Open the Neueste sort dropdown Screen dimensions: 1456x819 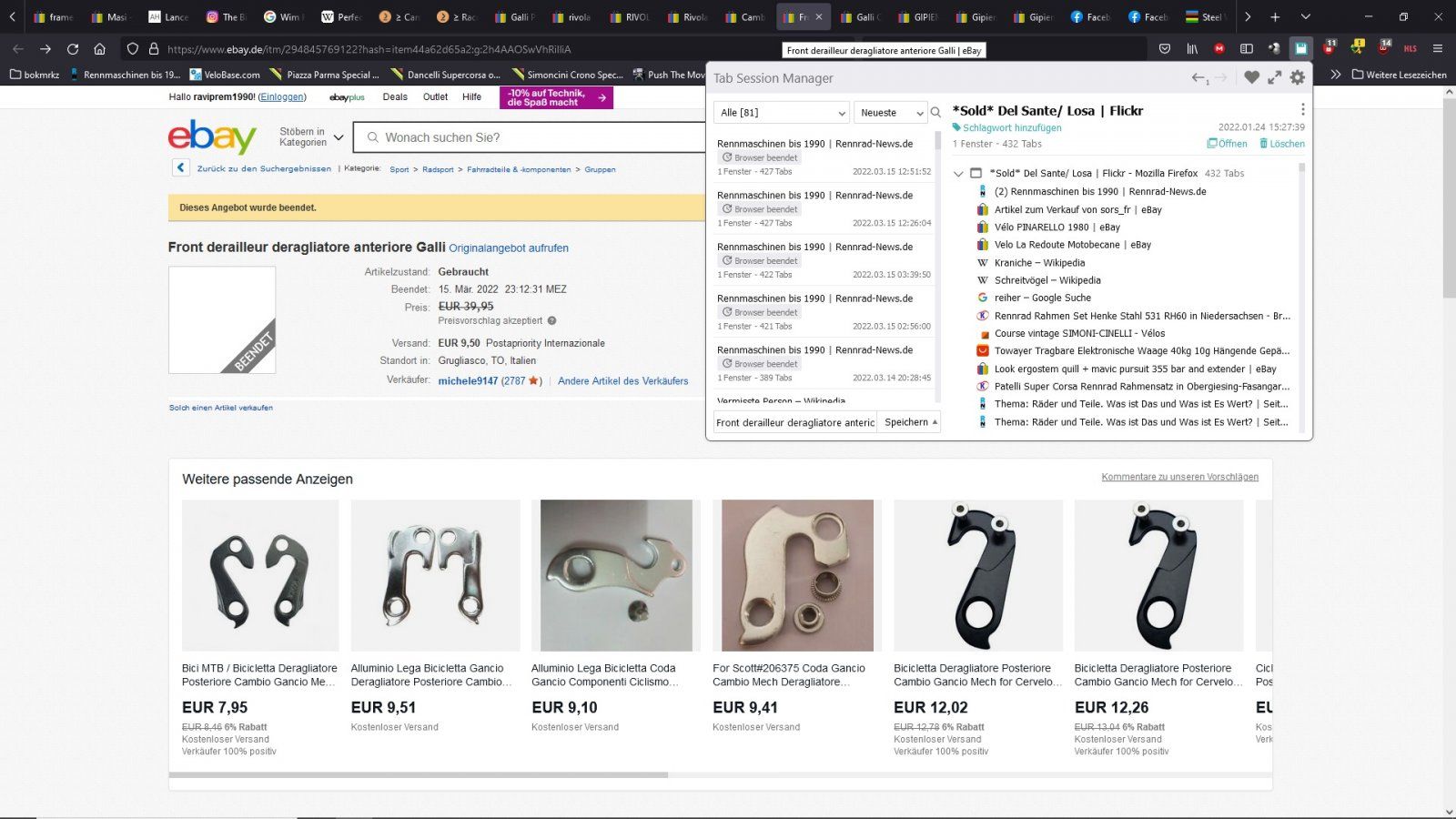(890, 113)
